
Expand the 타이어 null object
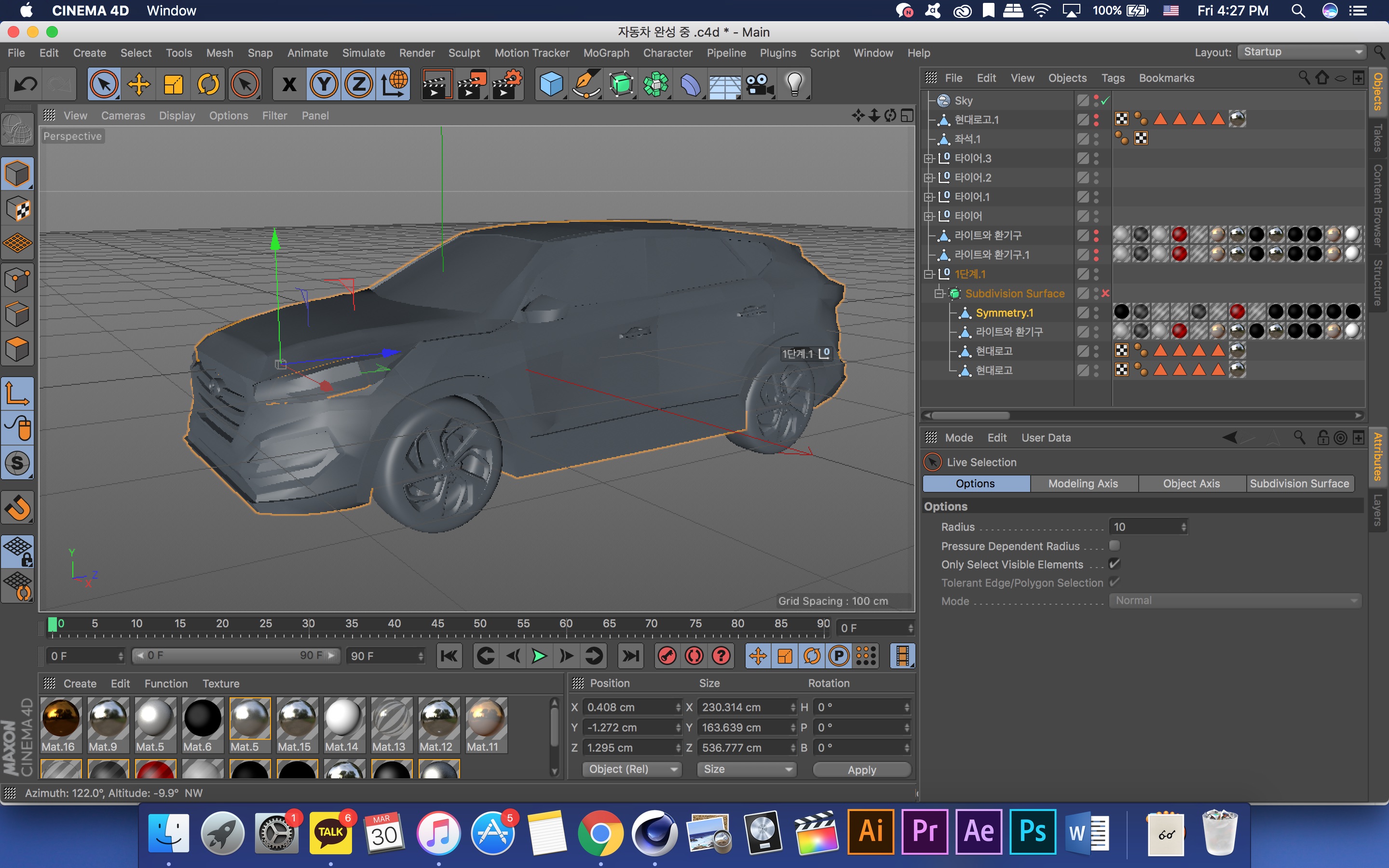click(x=928, y=217)
